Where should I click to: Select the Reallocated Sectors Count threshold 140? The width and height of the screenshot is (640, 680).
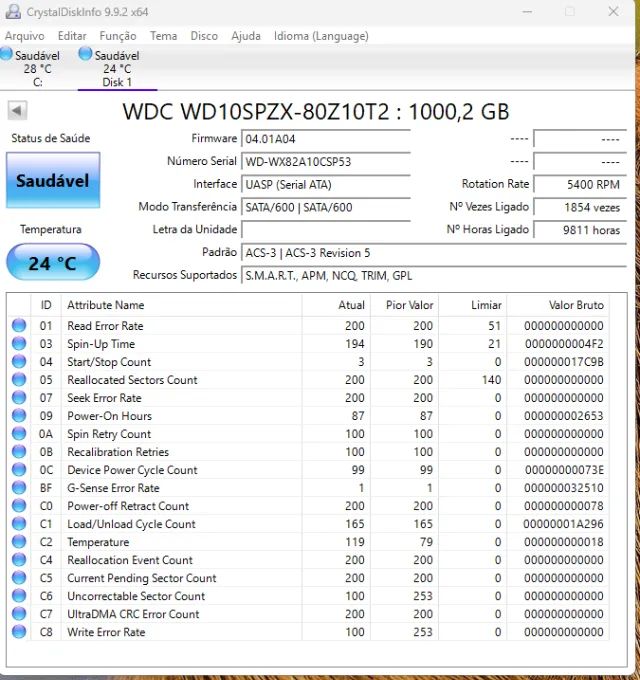[x=491, y=380]
